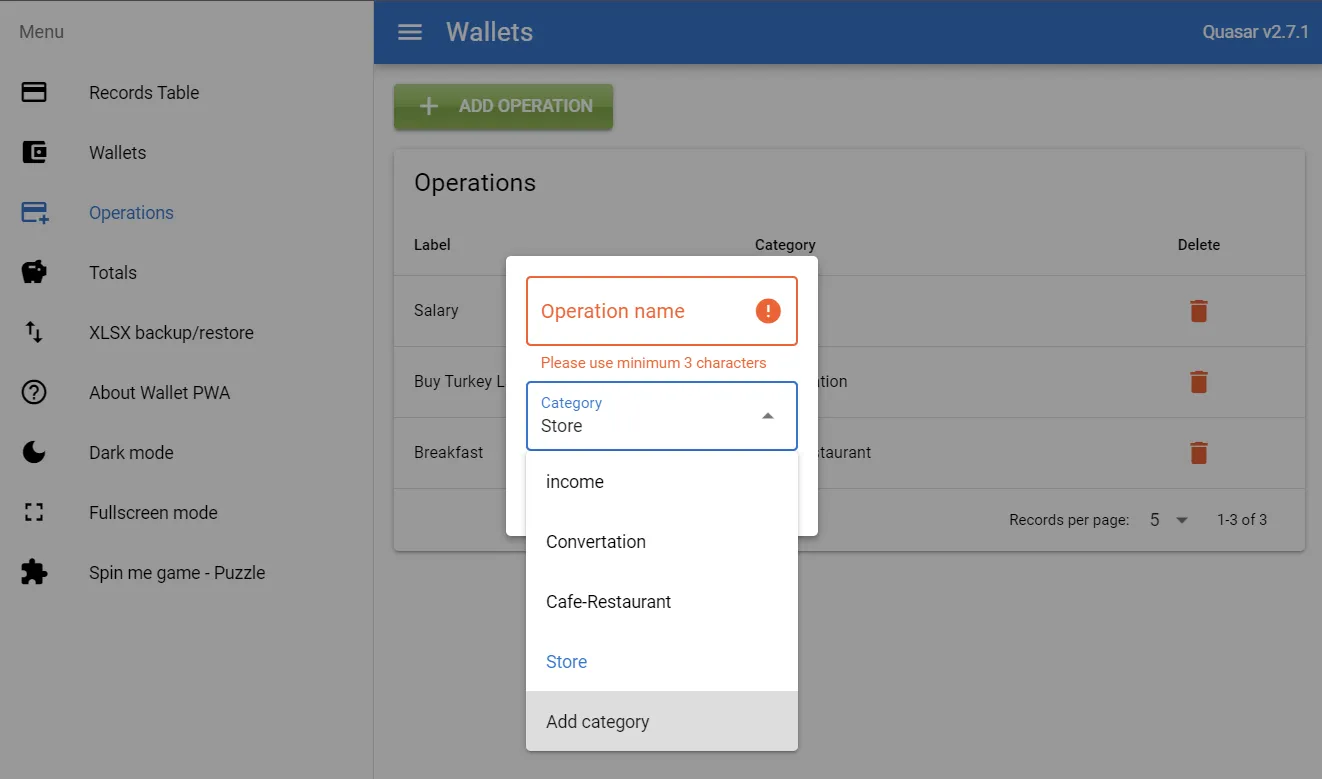The width and height of the screenshot is (1322, 779).
Task: Click the Add Operation button
Action: point(503,106)
